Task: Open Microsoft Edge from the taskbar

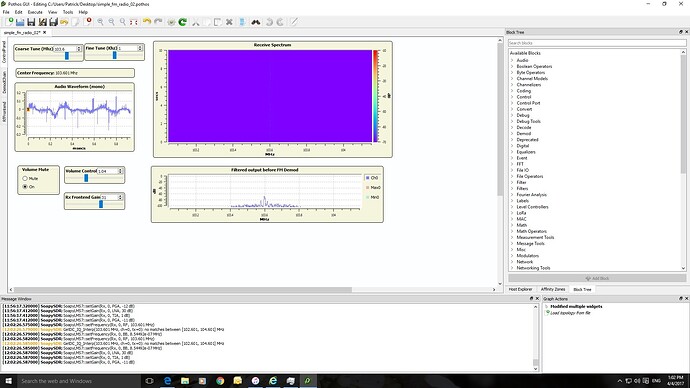Action: pos(167,381)
